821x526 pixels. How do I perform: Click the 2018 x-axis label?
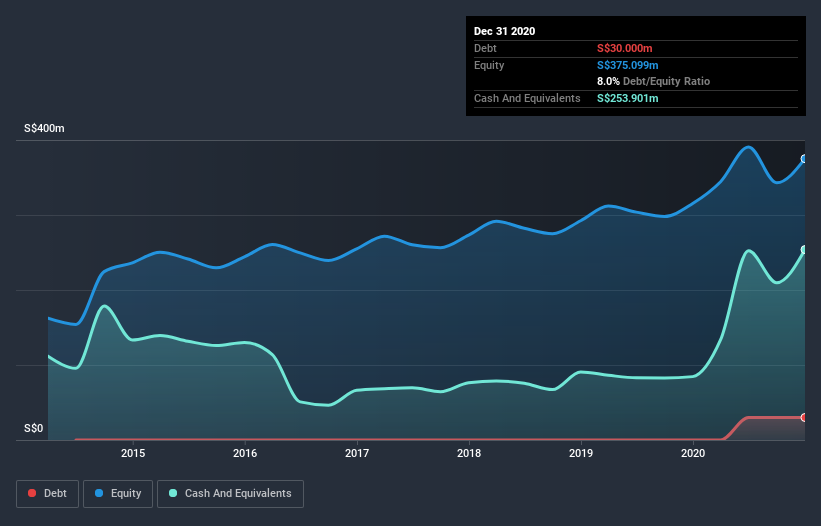click(x=469, y=453)
